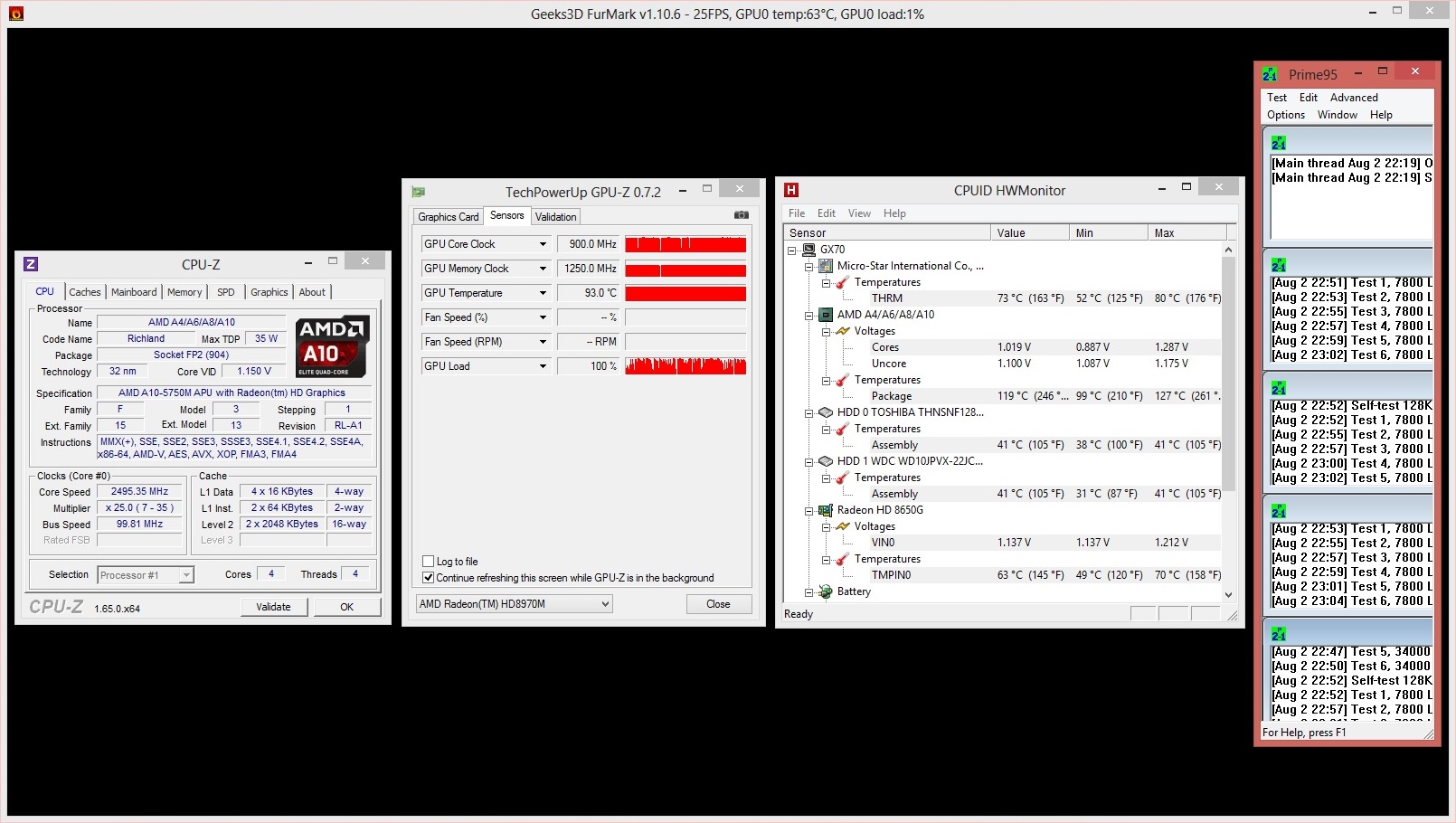This screenshot has width=1456, height=823.
Task: Click the Close button in GPU-Z
Action: coord(718,604)
